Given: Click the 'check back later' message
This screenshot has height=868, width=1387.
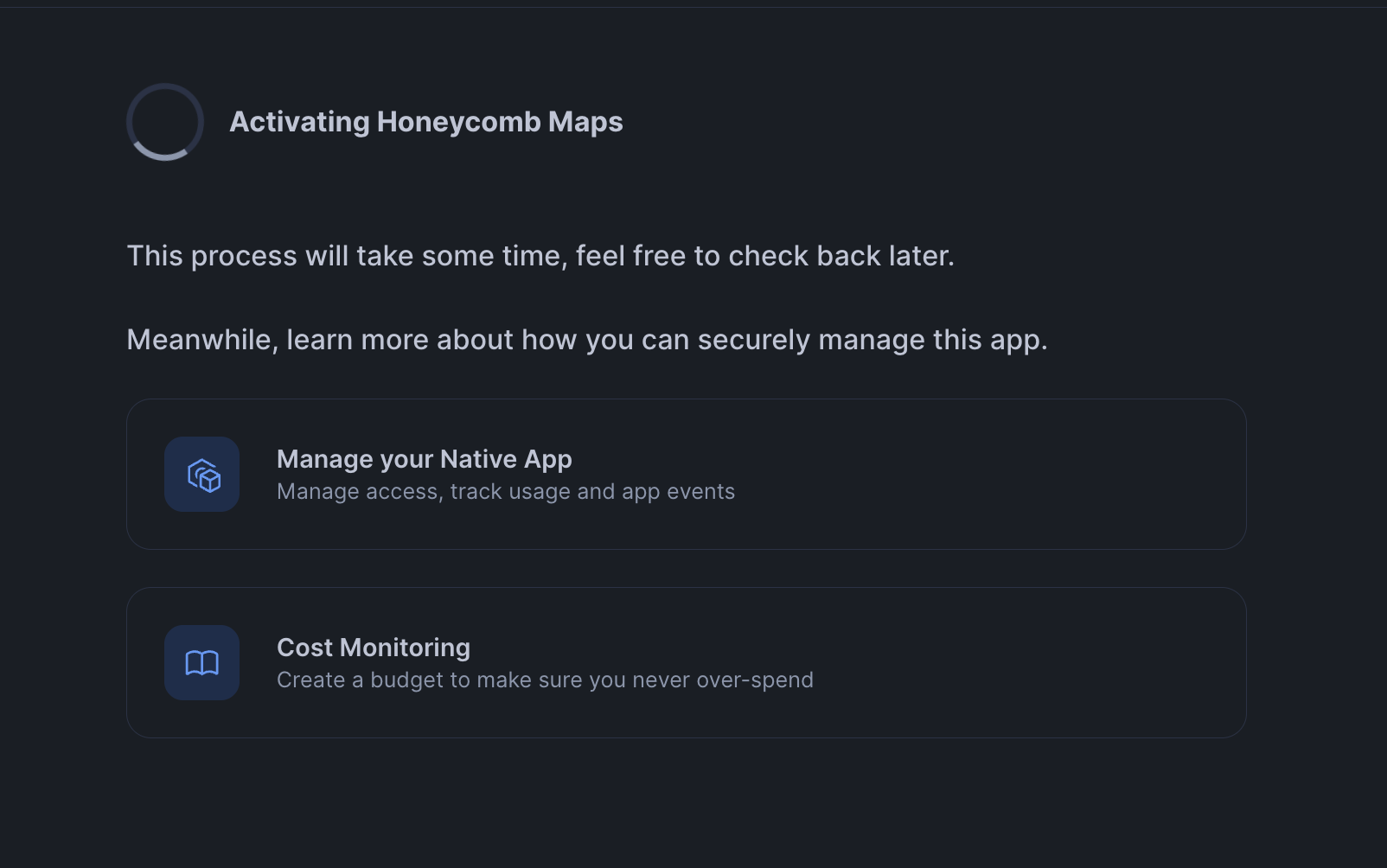Looking at the screenshot, I should (x=540, y=255).
